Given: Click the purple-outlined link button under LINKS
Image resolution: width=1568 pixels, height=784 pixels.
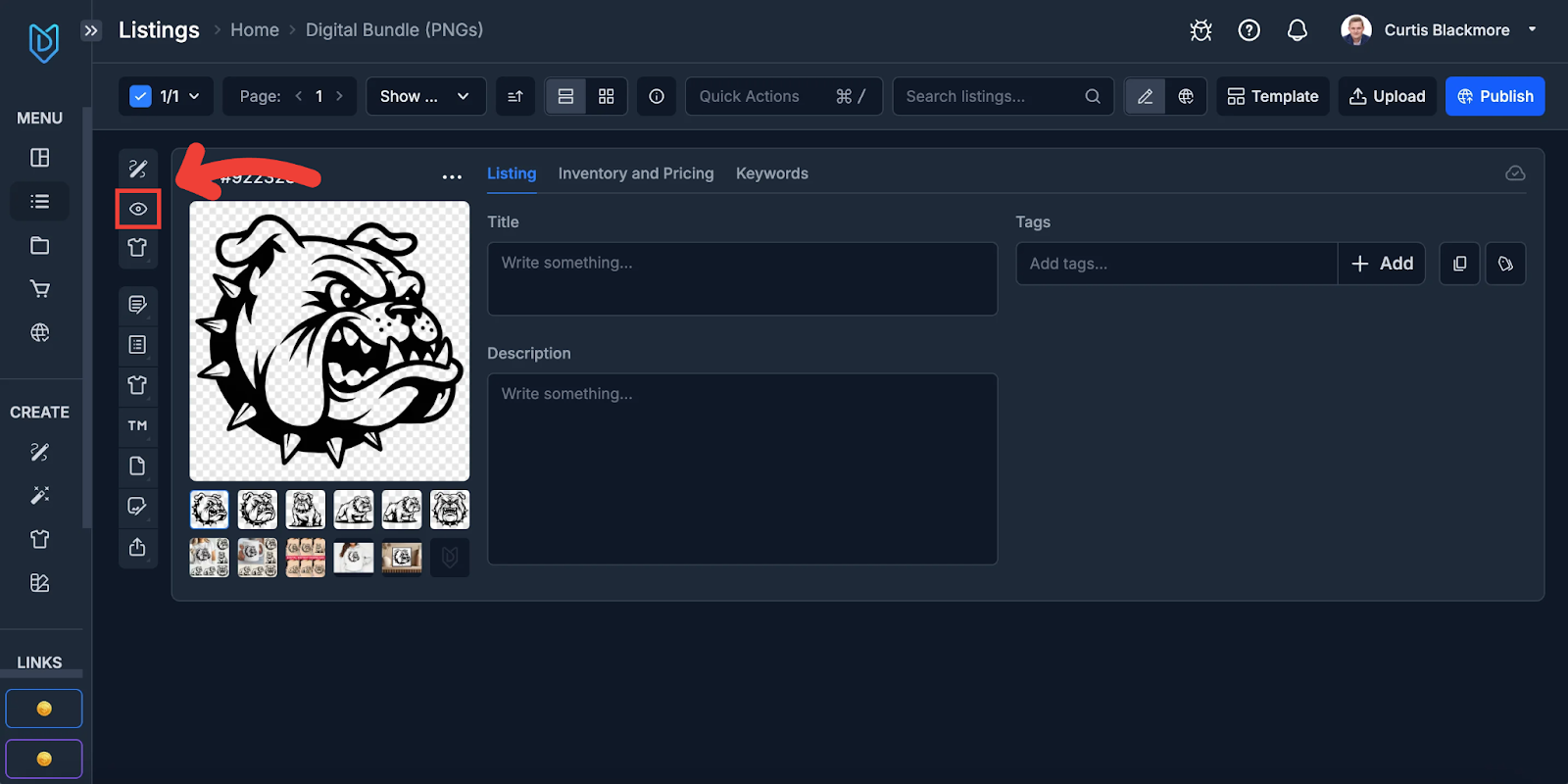Looking at the screenshot, I should pyautogui.click(x=44, y=759).
